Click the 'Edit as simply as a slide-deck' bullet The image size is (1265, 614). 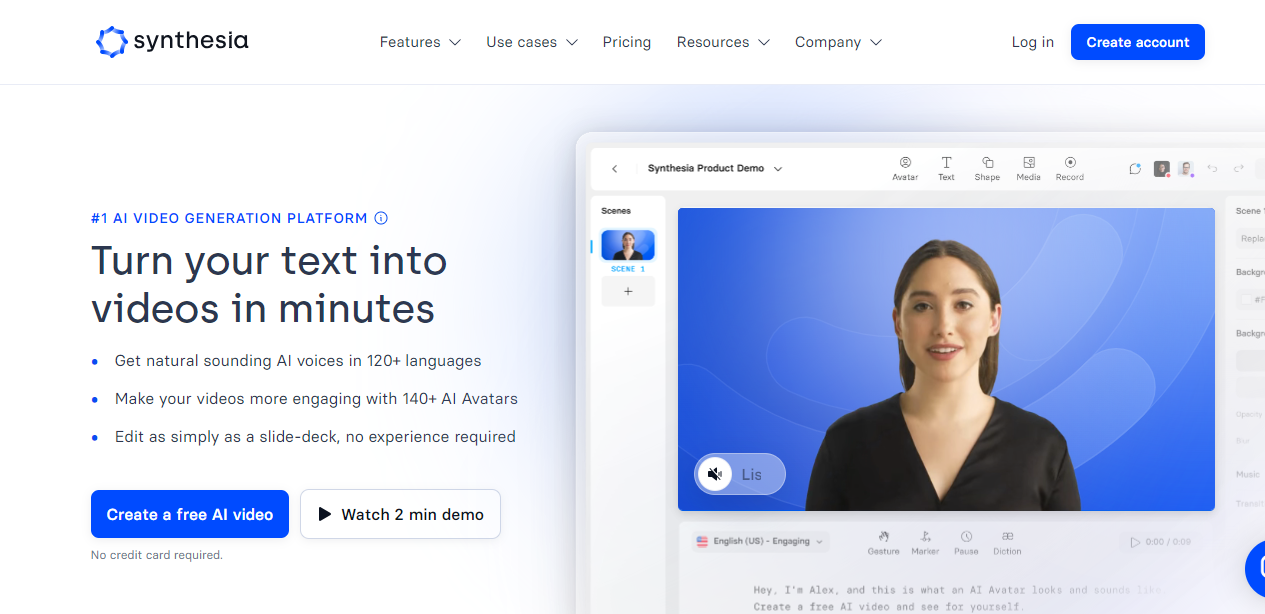315,437
